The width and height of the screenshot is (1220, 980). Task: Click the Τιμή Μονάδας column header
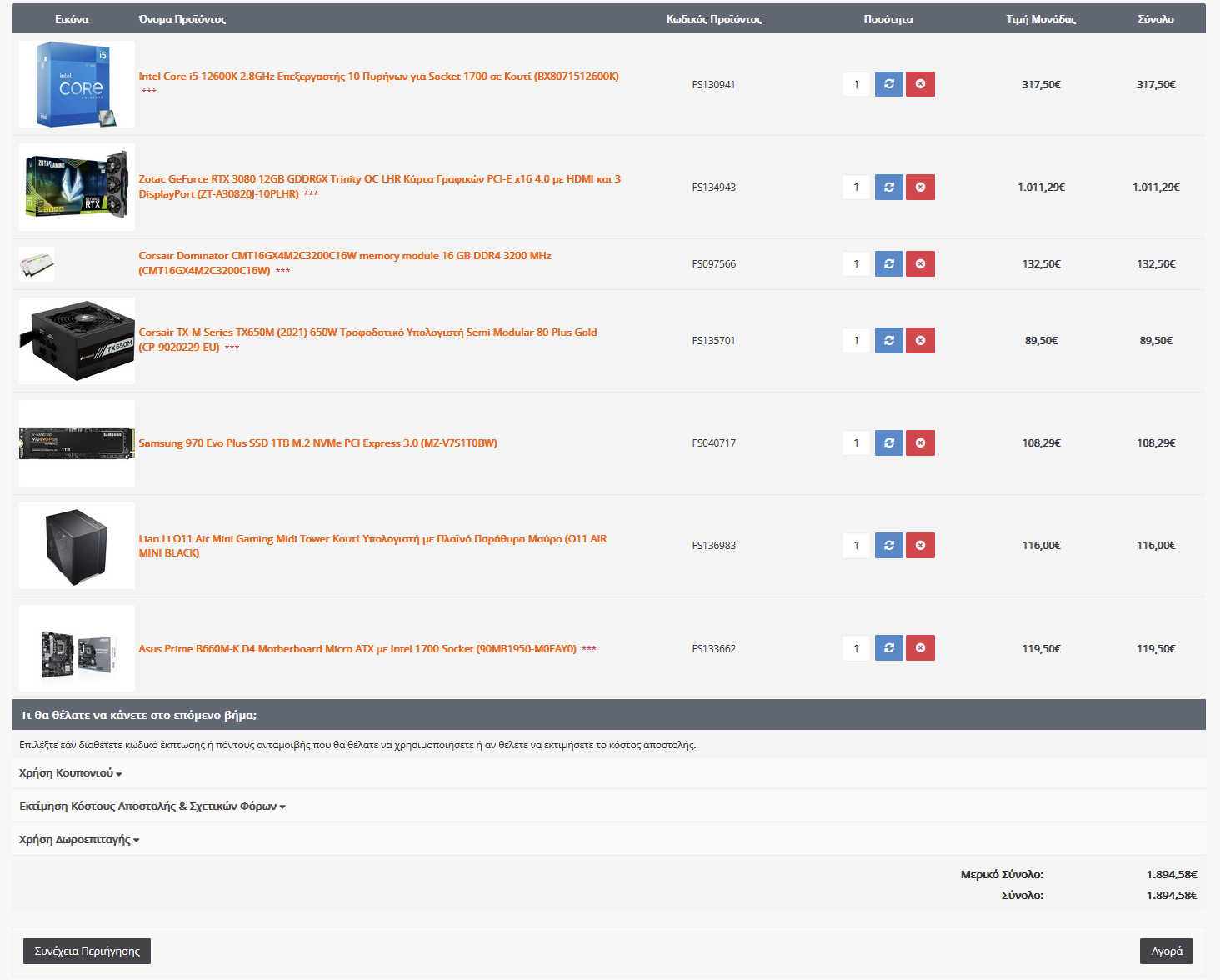(1041, 18)
